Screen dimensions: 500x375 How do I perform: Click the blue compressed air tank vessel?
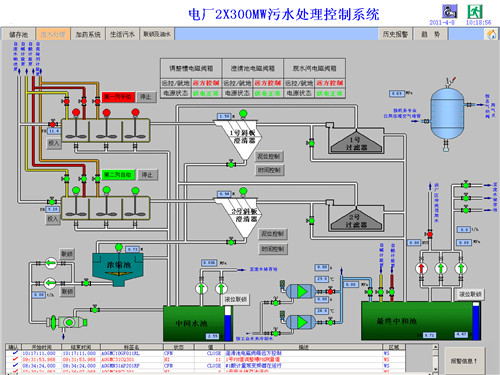click(x=447, y=113)
